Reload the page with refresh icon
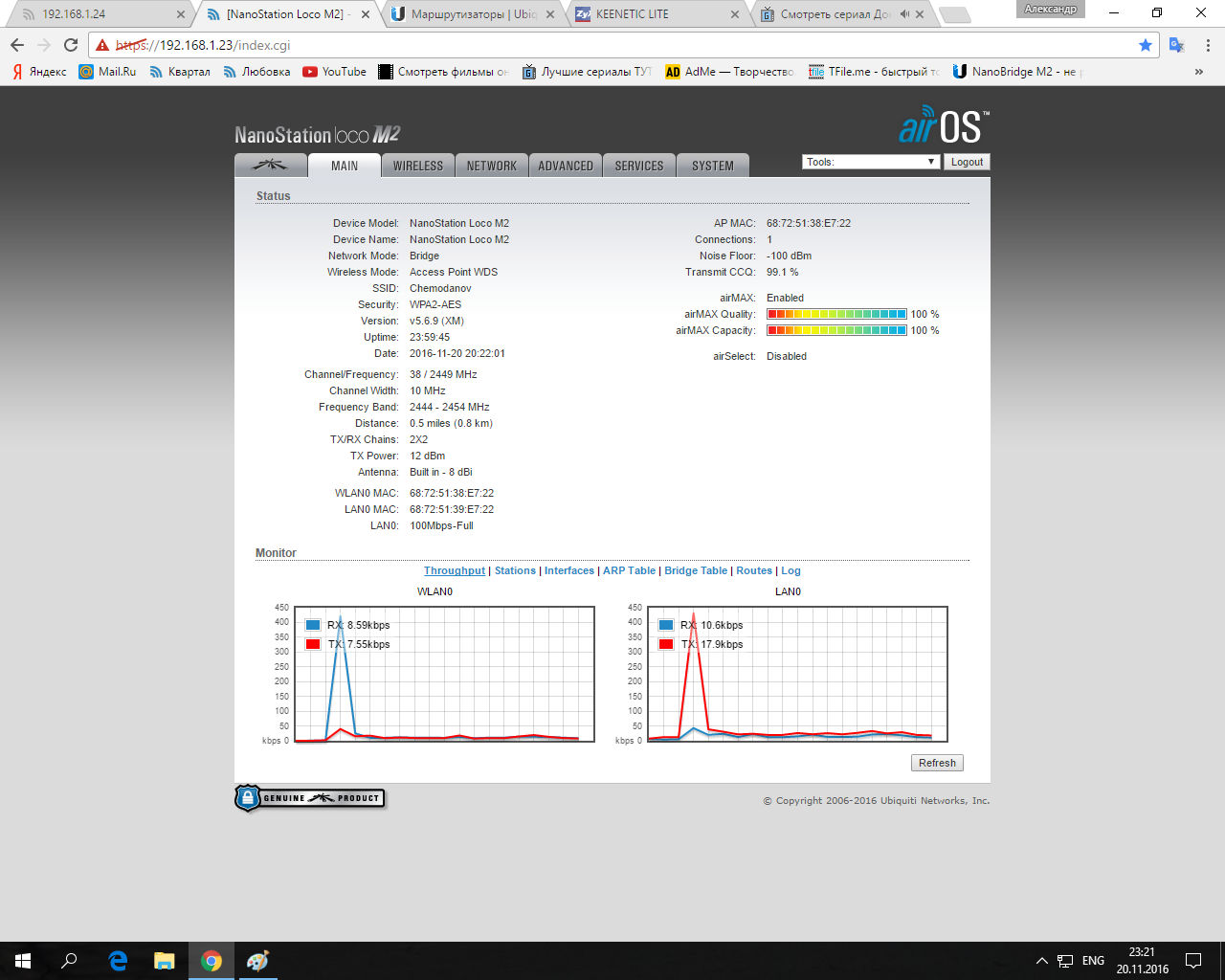The width and height of the screenshot is (1225, 980). coord(71,45)
